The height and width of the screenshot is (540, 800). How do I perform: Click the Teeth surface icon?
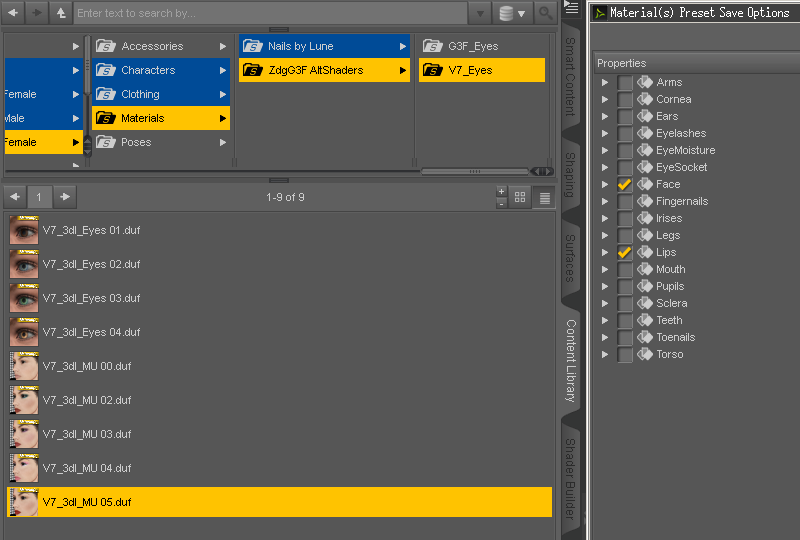645,320
